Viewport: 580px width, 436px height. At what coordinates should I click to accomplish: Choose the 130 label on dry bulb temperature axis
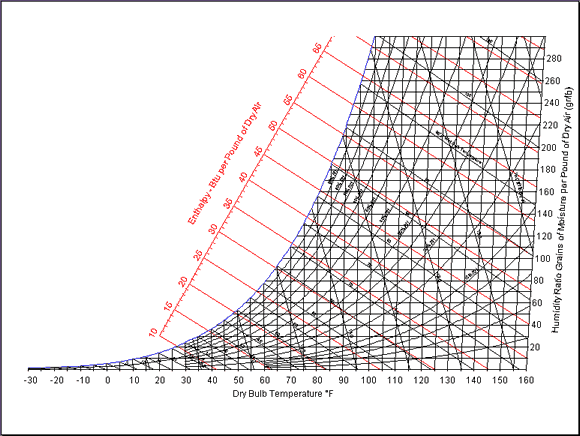coord(448,380)
